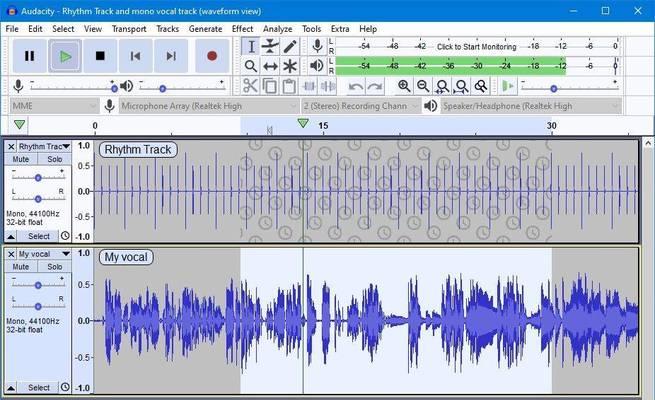Collapse the My vocal track with up arrow
The height and width of the screenshot is (400, 655).
(11, 387)
